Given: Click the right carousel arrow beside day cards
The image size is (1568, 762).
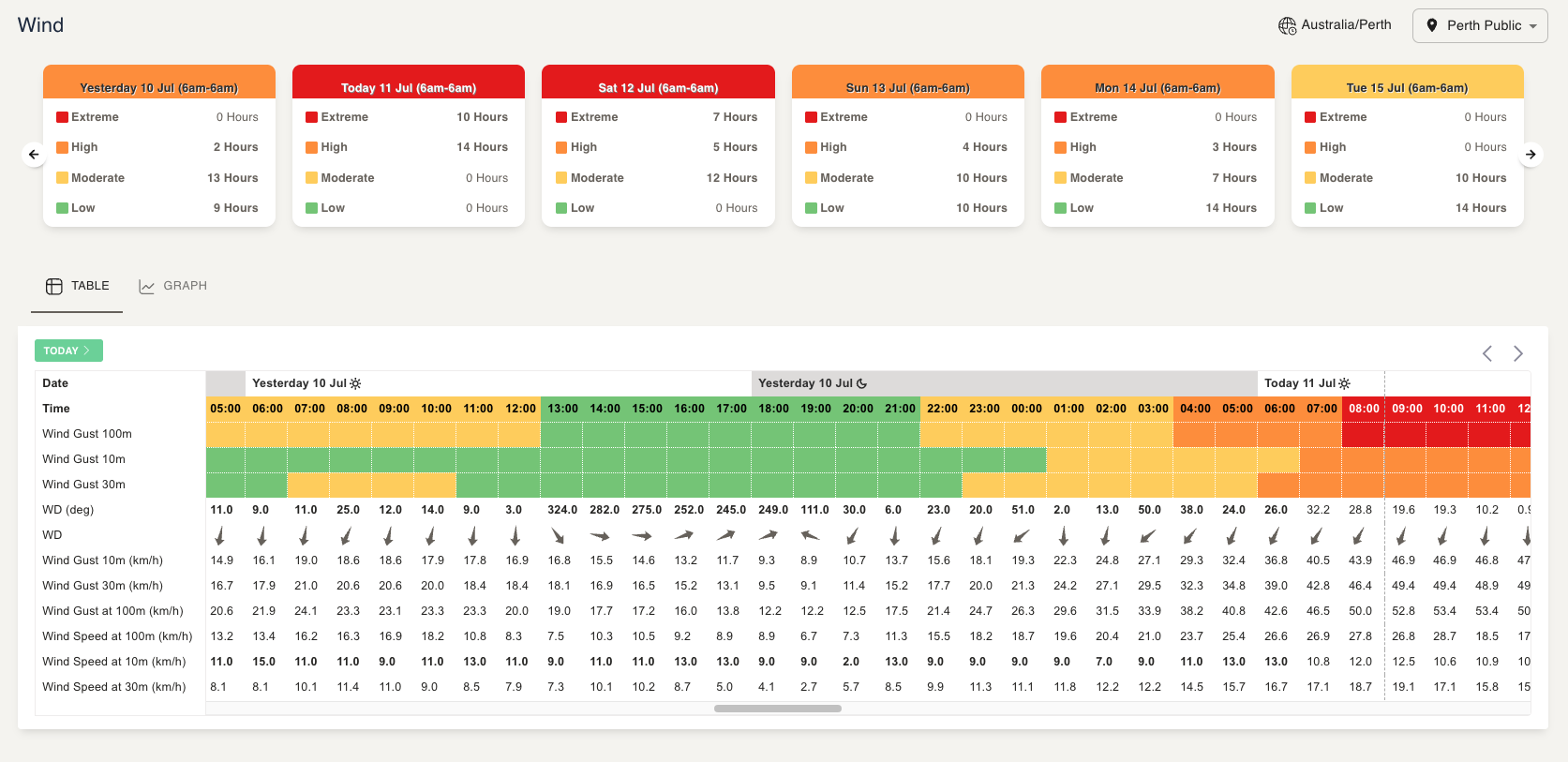Looking at the screenshot, I should 1531,155.
